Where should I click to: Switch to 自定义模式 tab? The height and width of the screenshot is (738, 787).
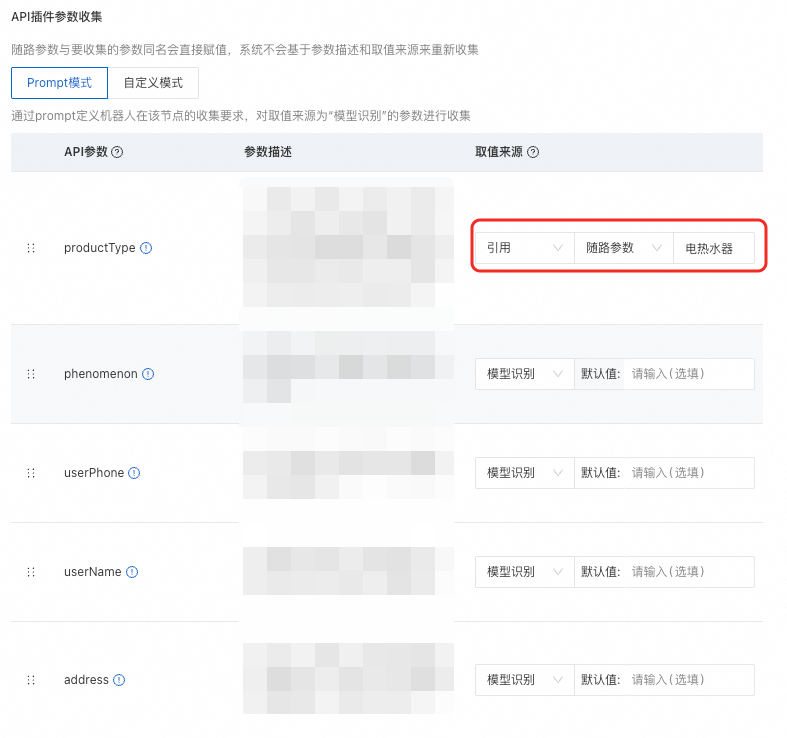point(153,83)
